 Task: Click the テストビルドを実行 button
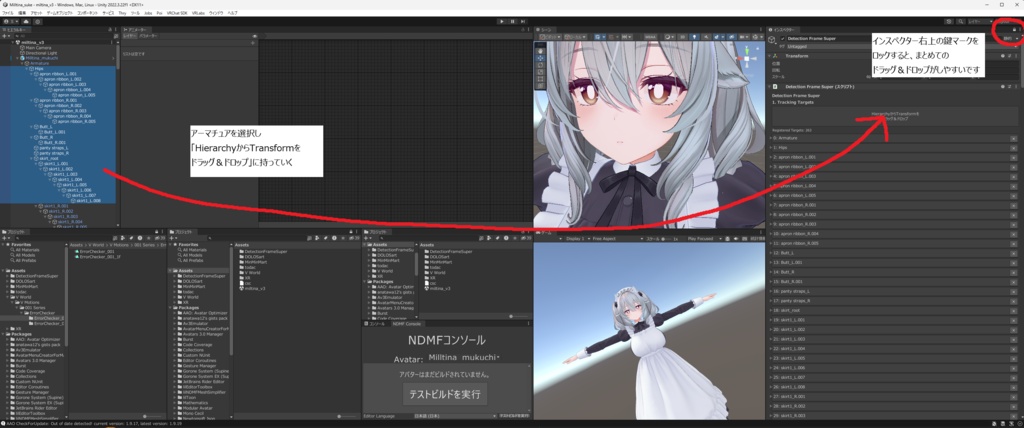point(444,394)
